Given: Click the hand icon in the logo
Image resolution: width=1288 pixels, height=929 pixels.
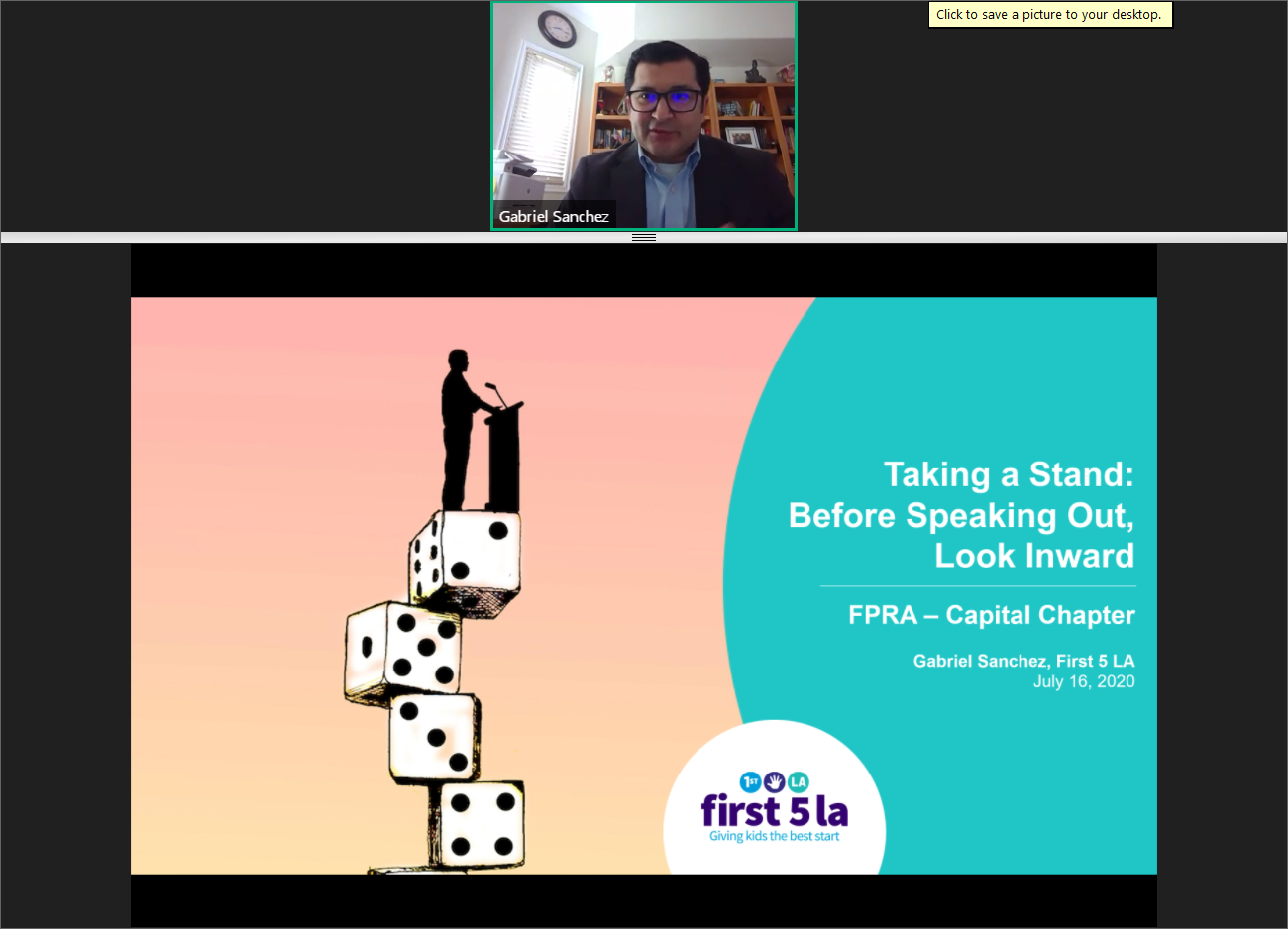Looking at the screenshot, I should coord(774,782).
